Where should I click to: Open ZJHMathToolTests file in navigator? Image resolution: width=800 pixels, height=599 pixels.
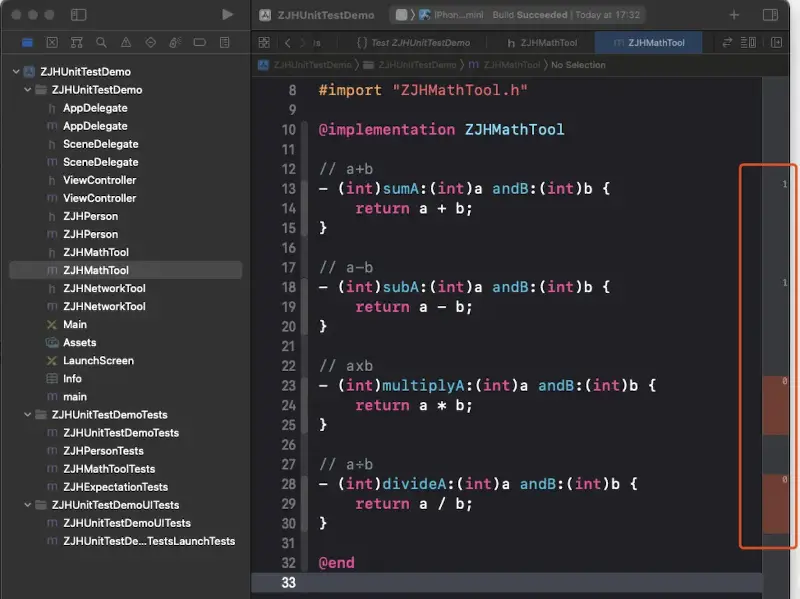point(109,468)
